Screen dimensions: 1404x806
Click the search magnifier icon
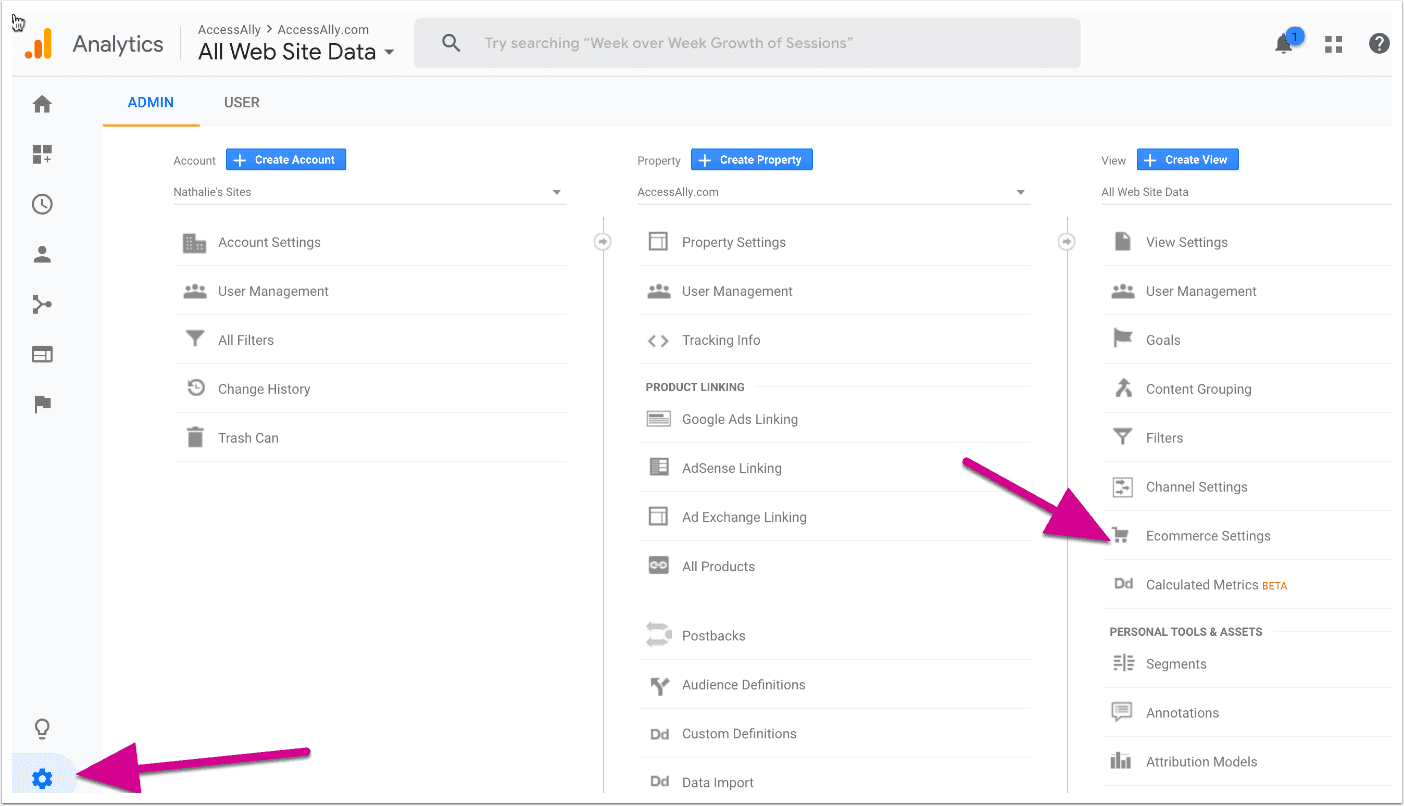coord(451,43)
